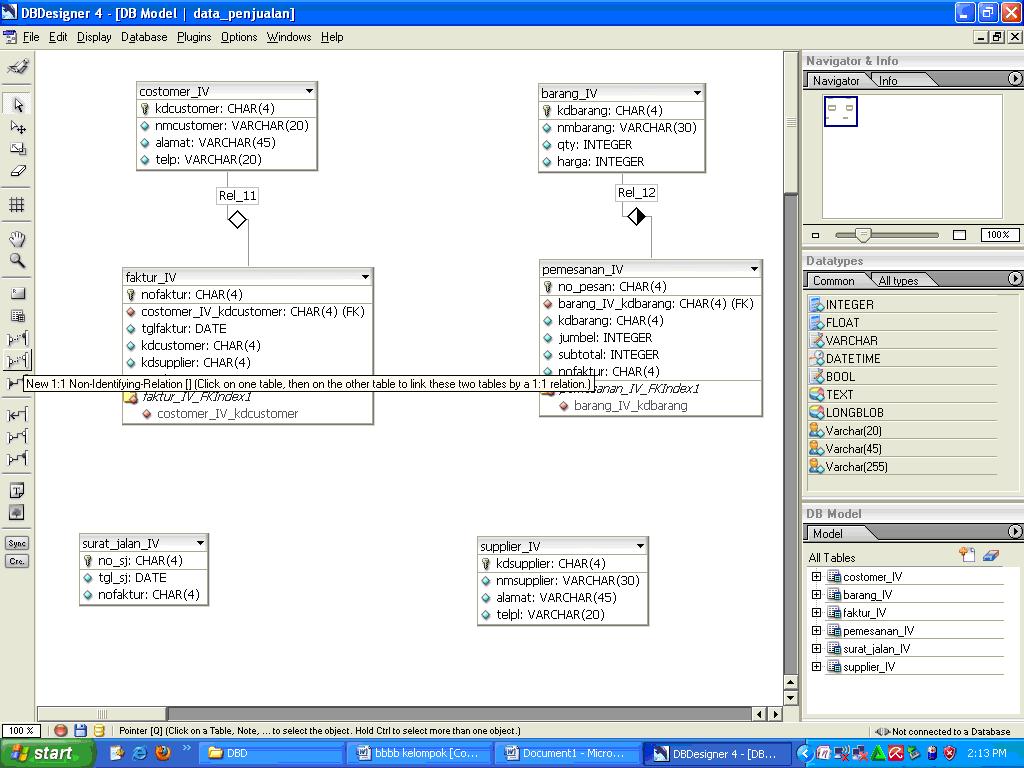Expand barang_IV in All Tables tree

[816, 594]
